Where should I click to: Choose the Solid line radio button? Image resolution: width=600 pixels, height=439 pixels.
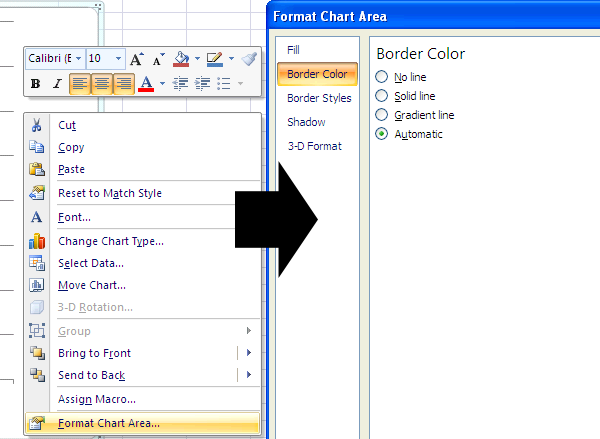click(381, 96)
